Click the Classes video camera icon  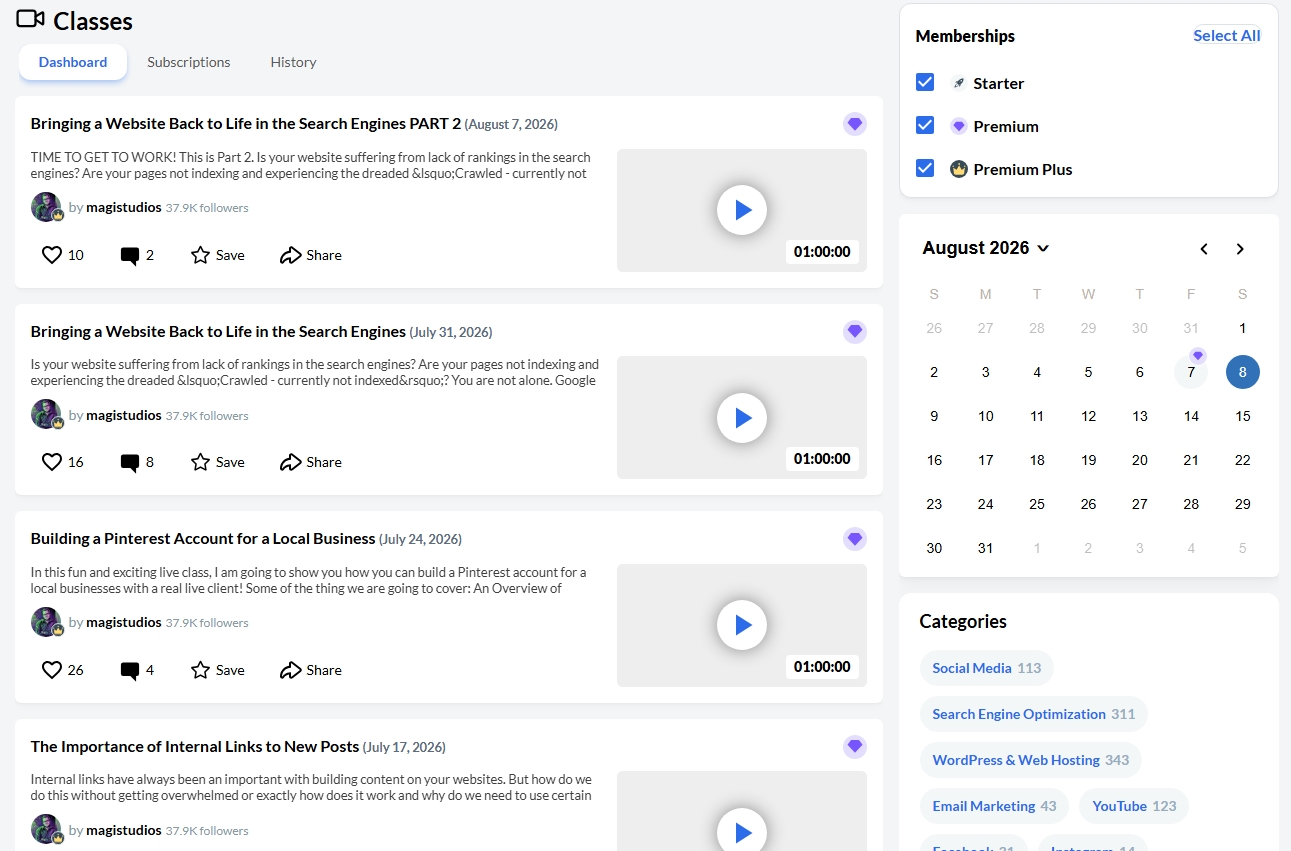pyautogui.click(x=30, y=18)
